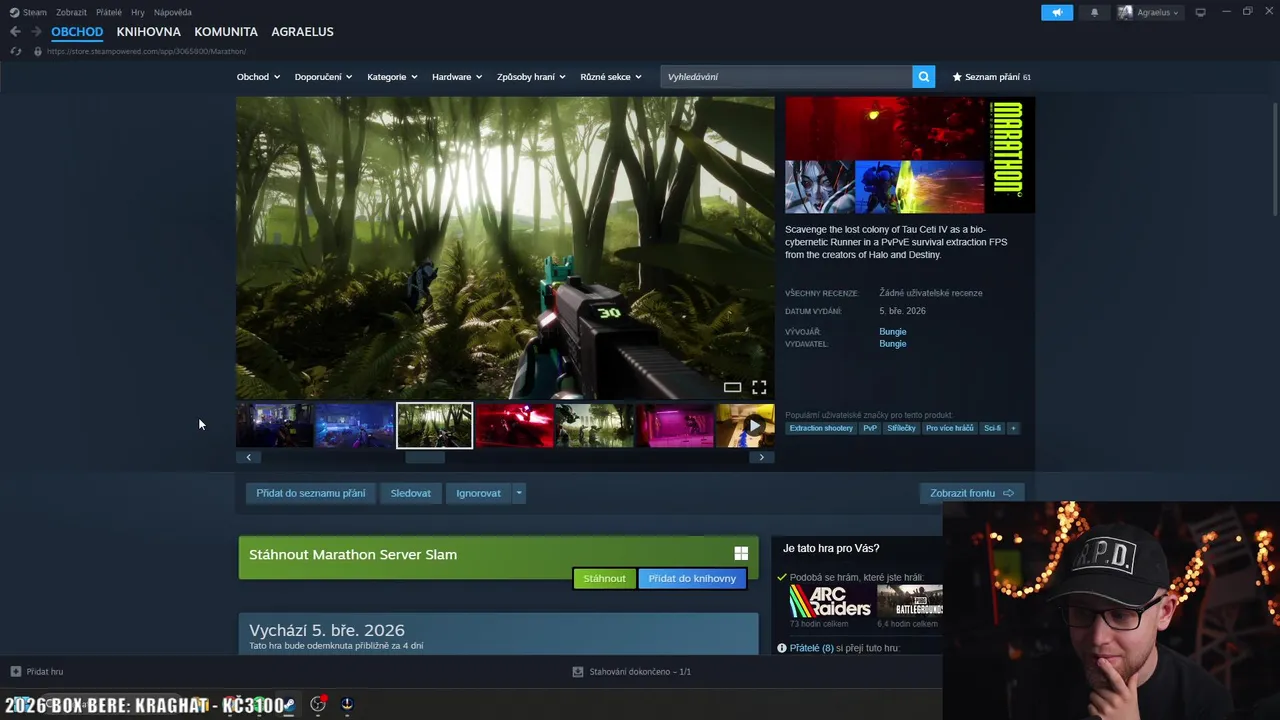Click the announcements megaphone icon
The height and width of the screenshot is (720, 1280).
coord(1057,12)
